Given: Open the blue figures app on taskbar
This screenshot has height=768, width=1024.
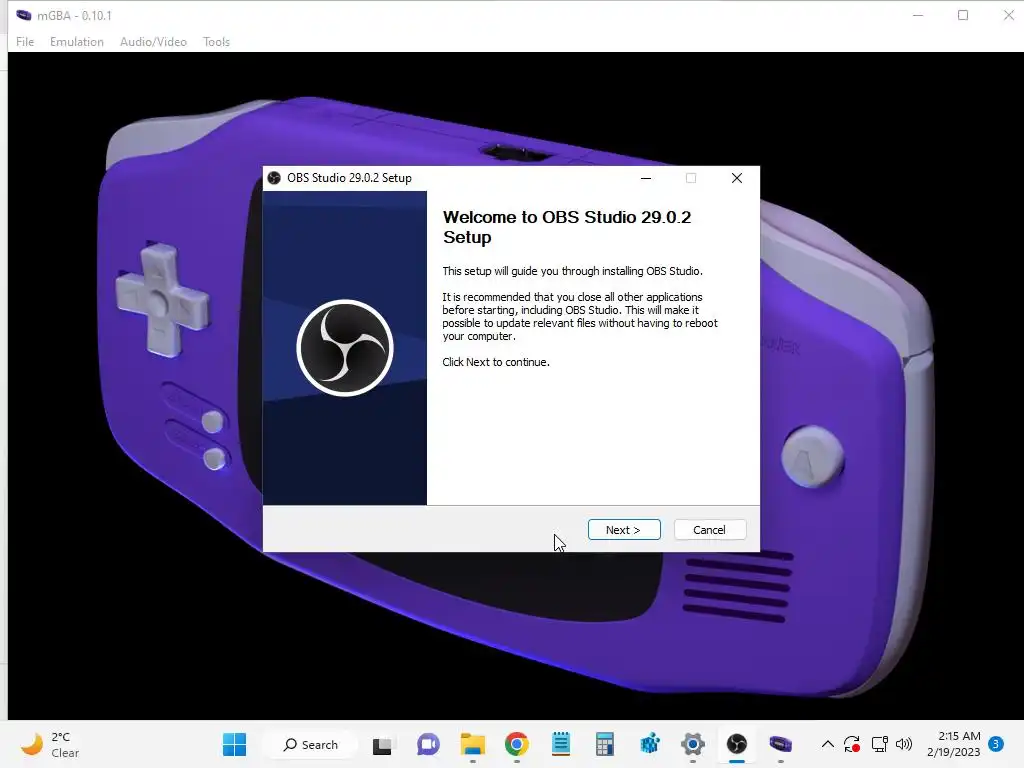Looking at the screenshot, I should pos(649,744).
